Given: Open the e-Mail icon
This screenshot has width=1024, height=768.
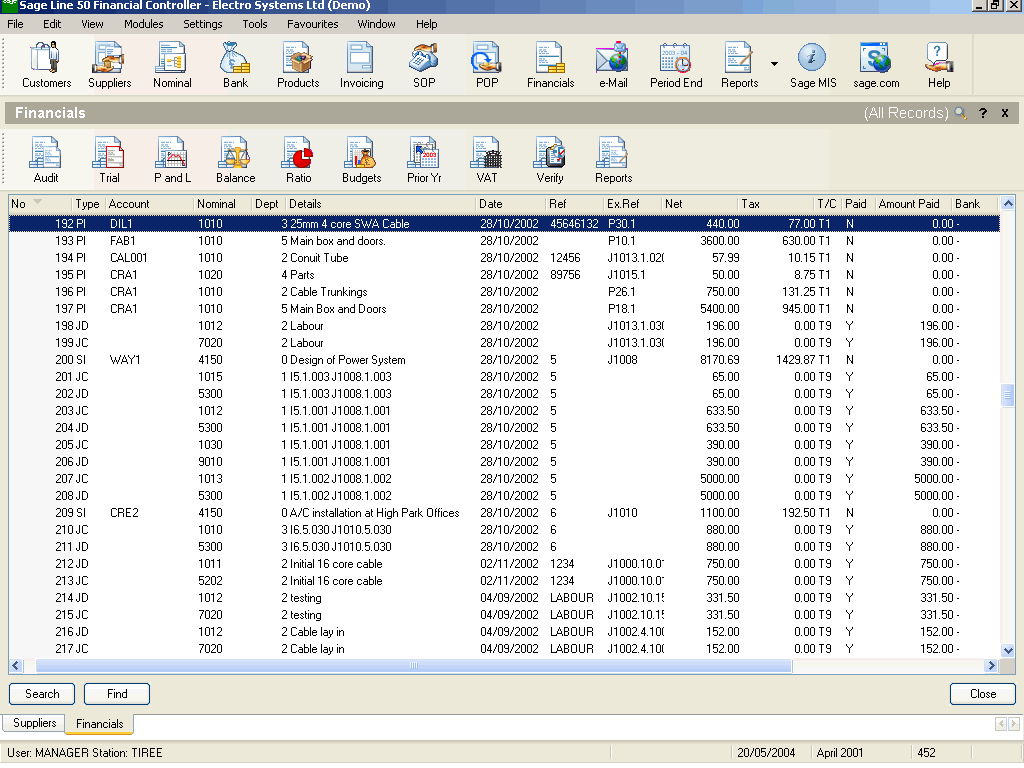Looking at the screenshot, I should pyautogui.click(x=613, y=65).
